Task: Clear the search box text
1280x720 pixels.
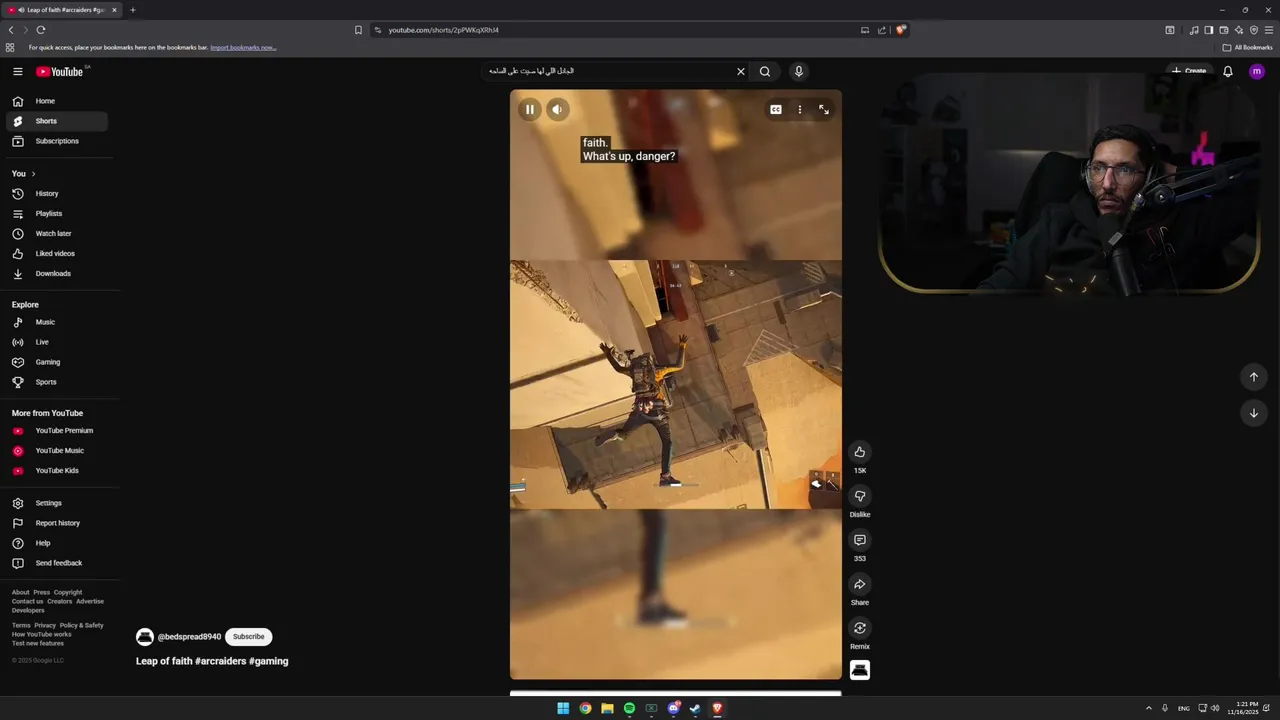Action: 741,71
